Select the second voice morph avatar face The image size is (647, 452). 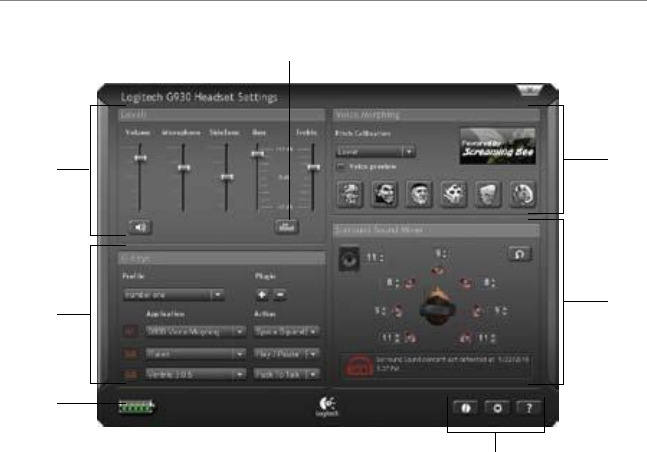[385, 194]
